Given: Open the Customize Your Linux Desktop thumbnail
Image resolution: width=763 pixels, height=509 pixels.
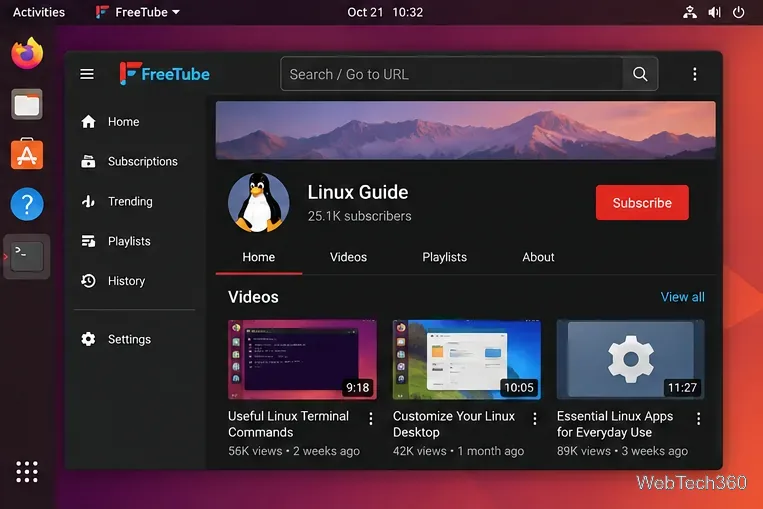Looking at the screenshot, I should coord(467,360).
